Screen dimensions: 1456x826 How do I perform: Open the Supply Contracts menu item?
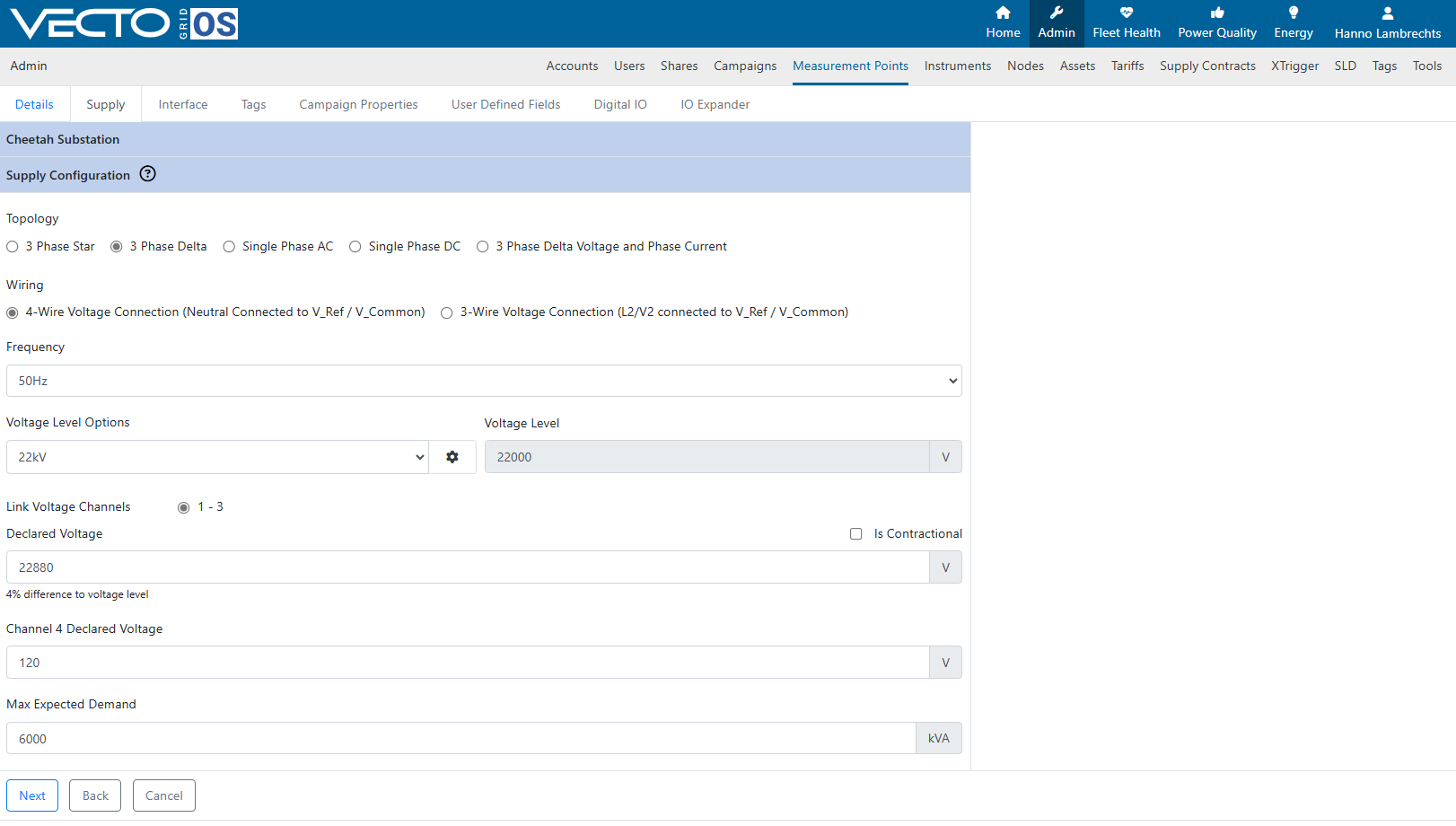1207,66
